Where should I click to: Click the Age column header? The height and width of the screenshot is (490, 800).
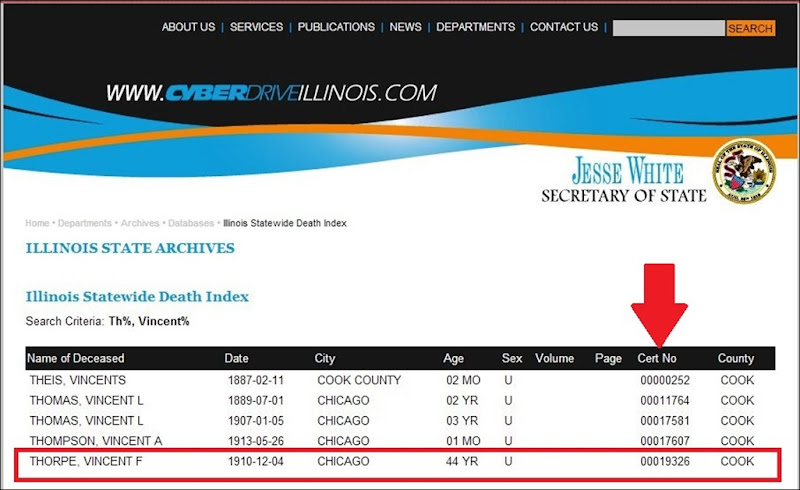(453, 358)
